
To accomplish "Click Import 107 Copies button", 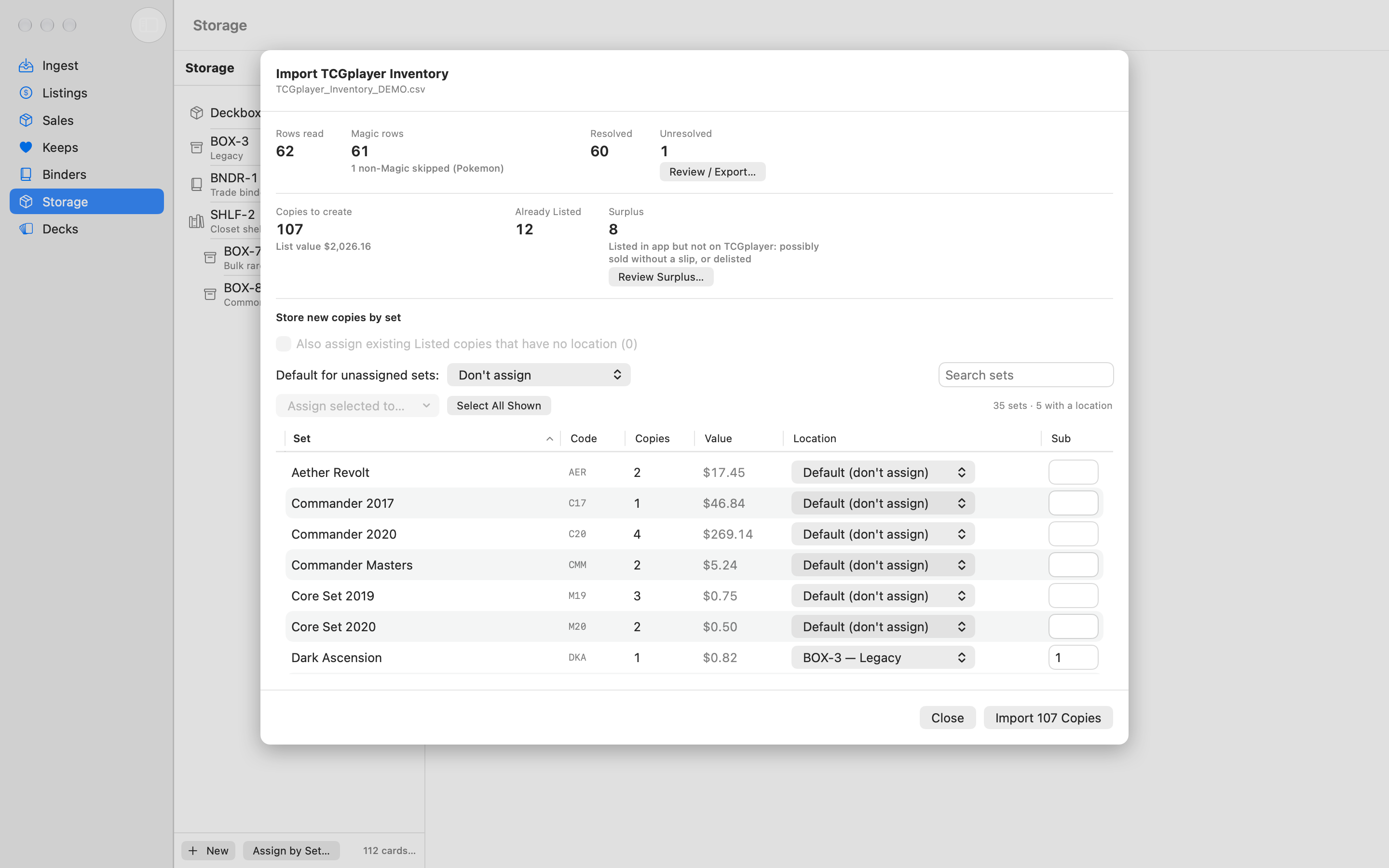I will coord(1048,718).
